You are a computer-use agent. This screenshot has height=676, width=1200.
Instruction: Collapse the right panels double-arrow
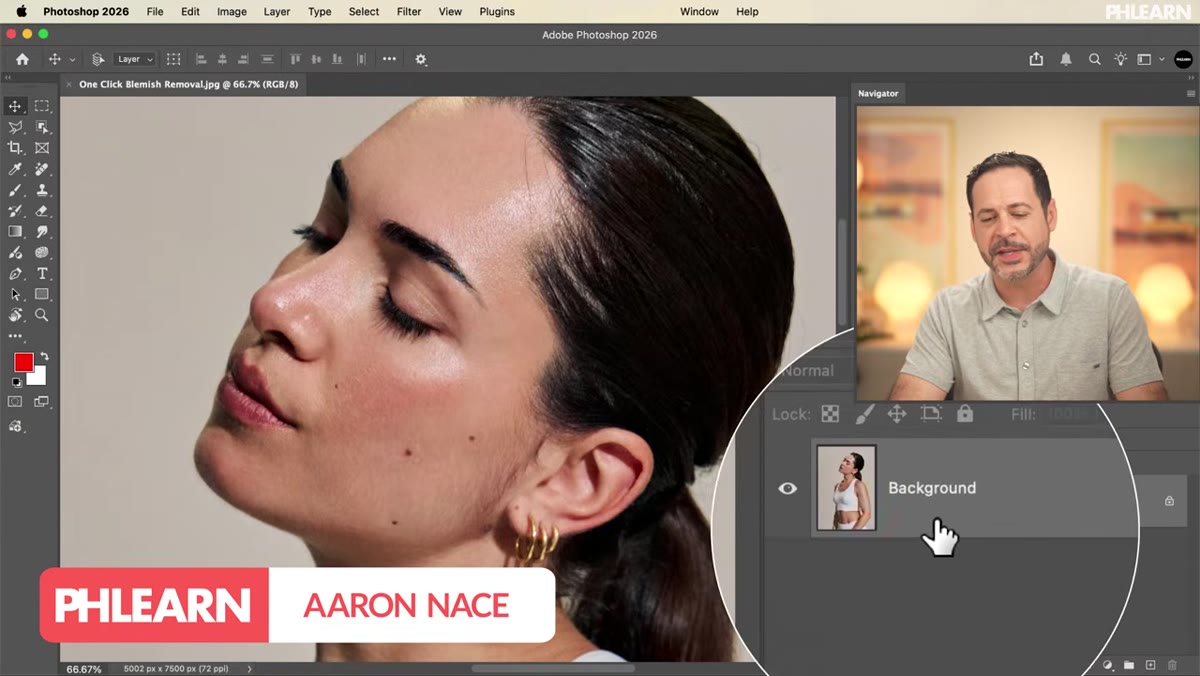coord(1191,77)
